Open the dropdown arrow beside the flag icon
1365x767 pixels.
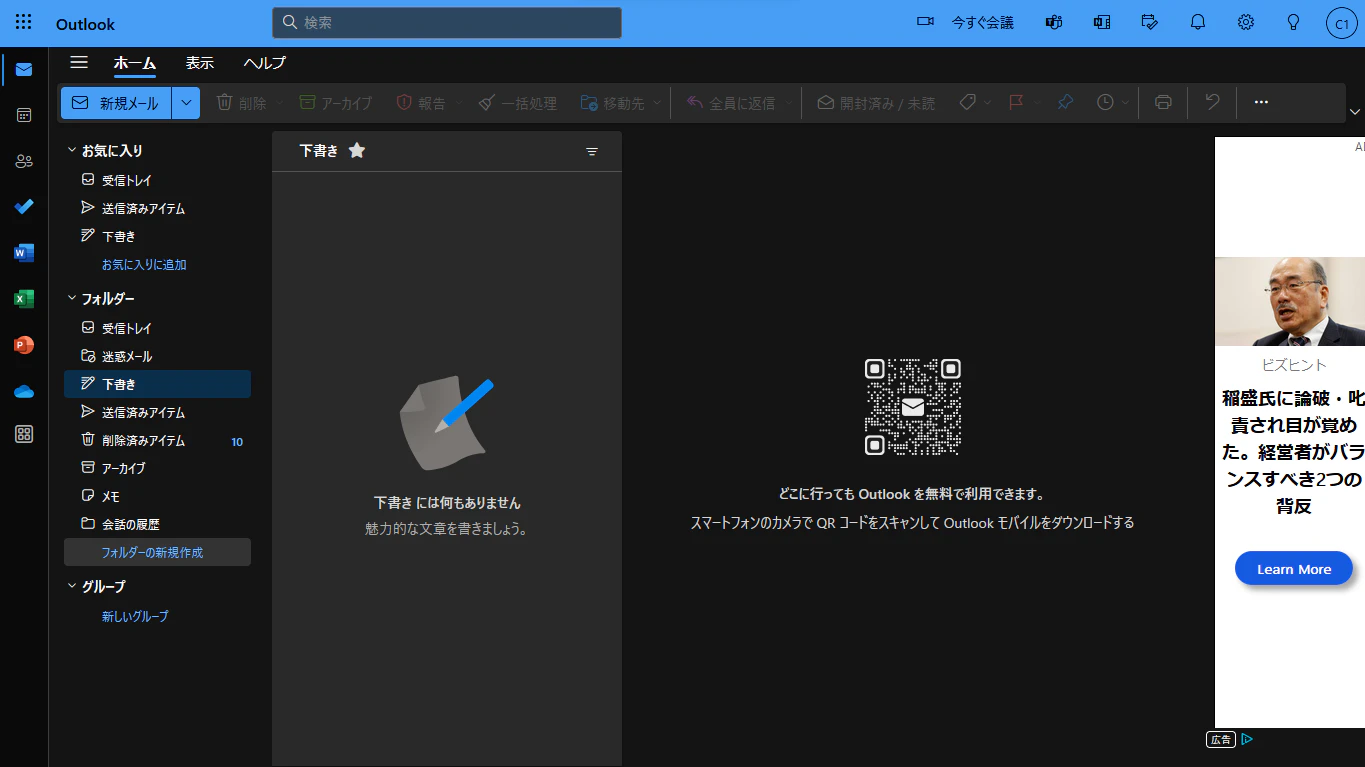point(1036,103)
